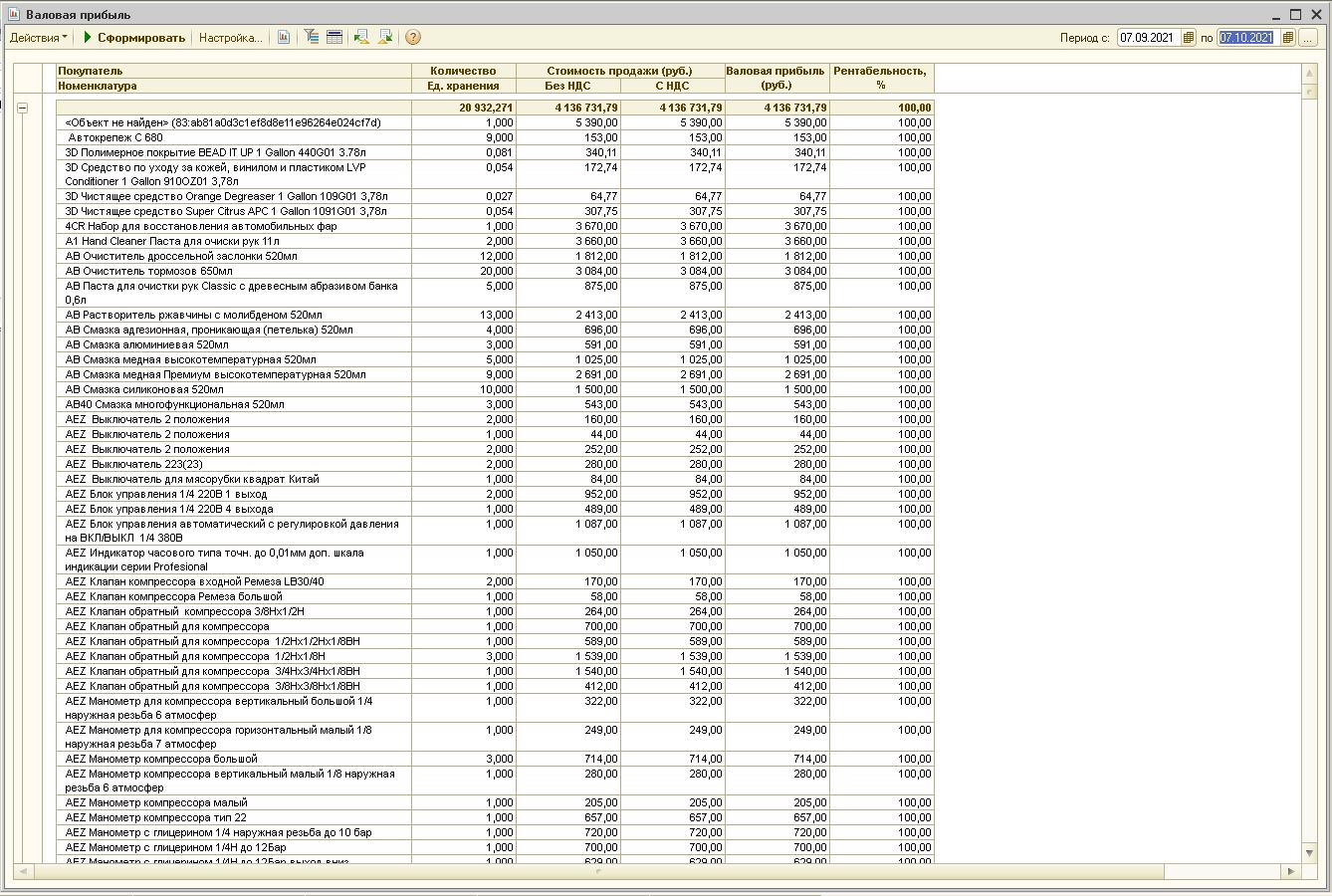The image size is (1332, 896).
Task: Click the funnel filter icon in toolbar
Action: point(312,38)
